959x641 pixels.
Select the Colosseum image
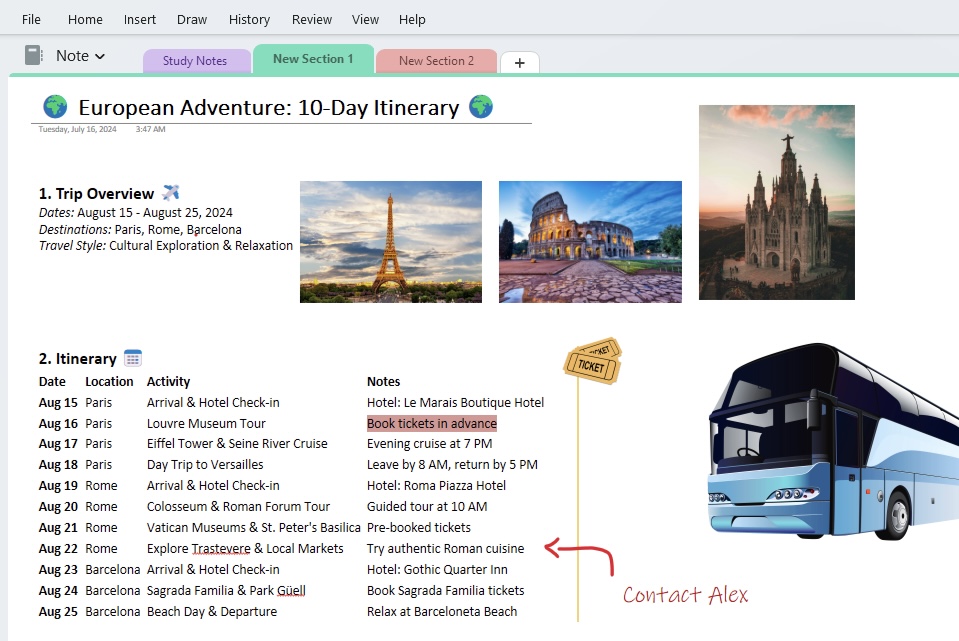coord(590,242)
